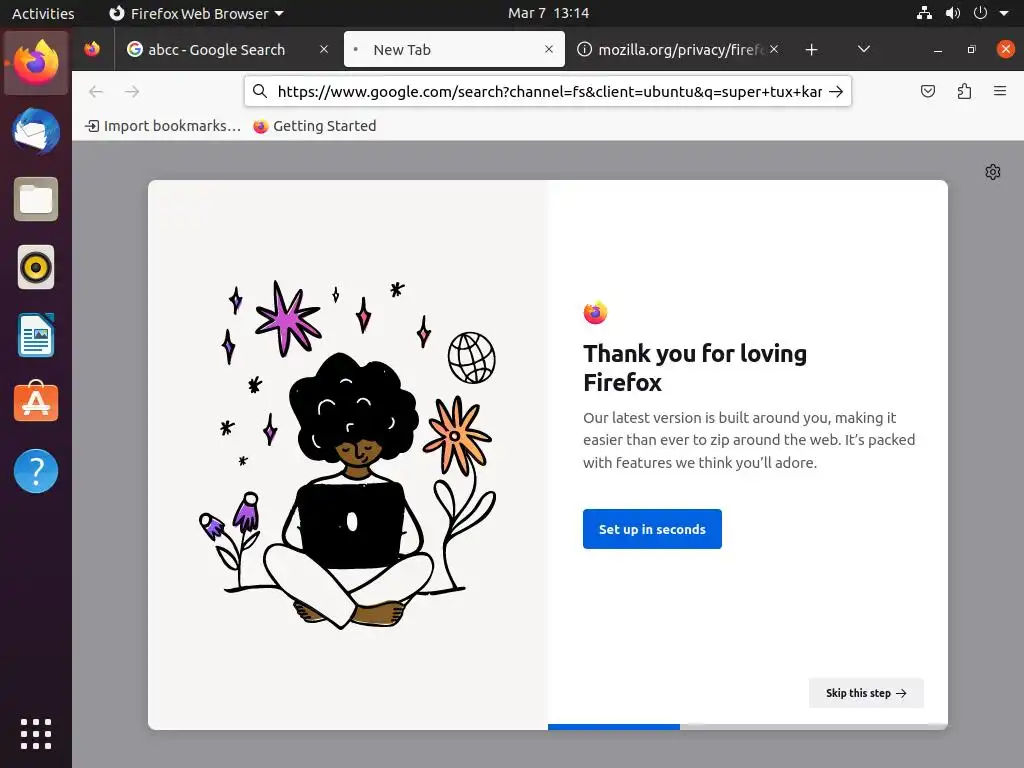Click the onboarding progress bar
The width and height of the screenshot is (1024, 768).
coord(748,727)
